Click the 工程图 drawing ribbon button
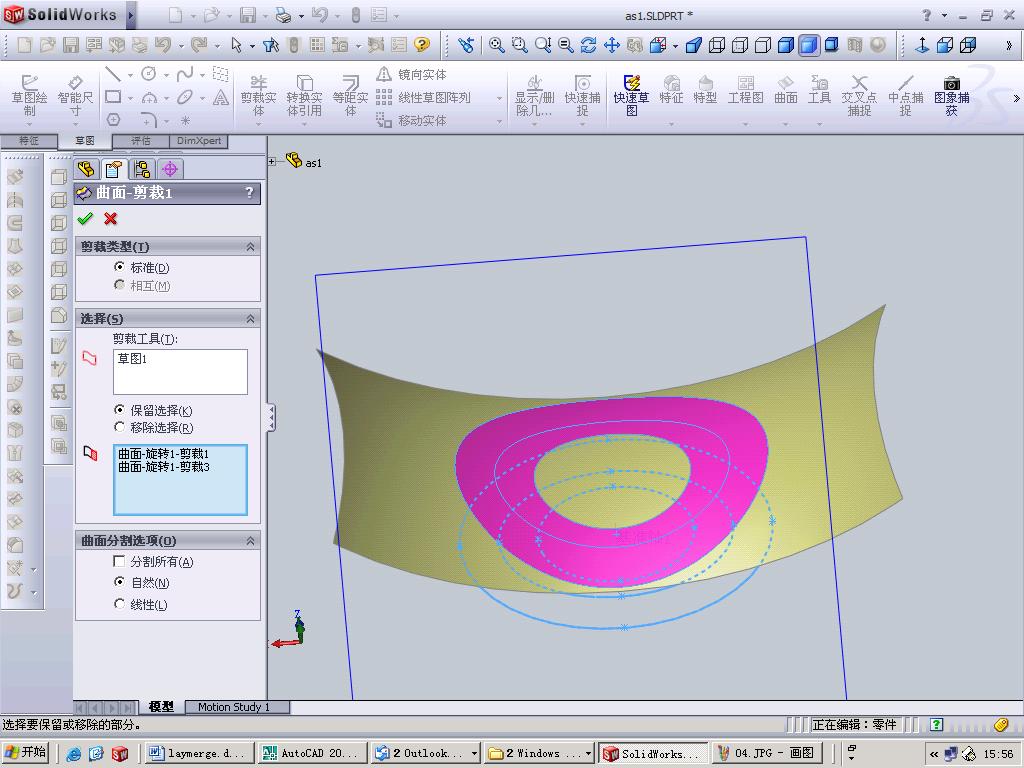The height and width of the screenshot is (768, 1024). [x=746, y=91]
